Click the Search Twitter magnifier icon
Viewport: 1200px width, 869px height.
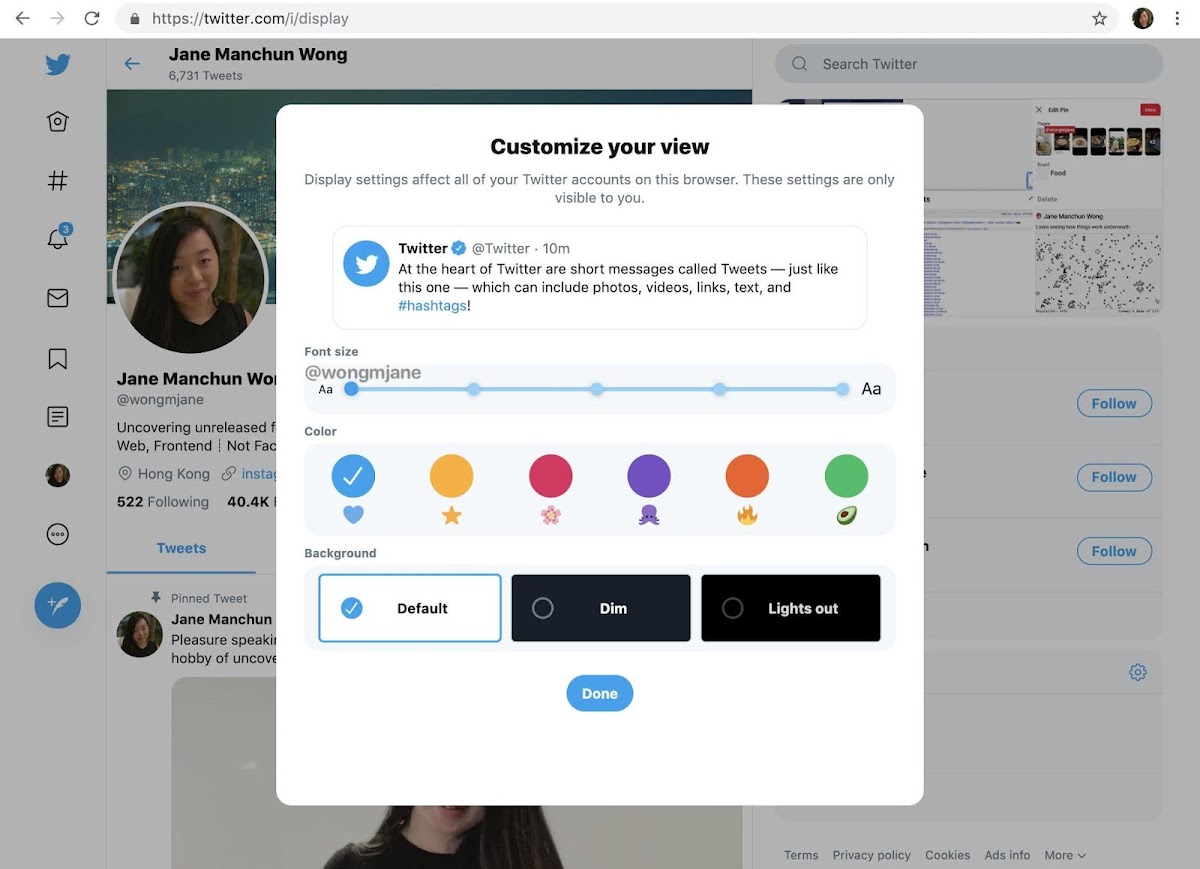click(799, 64)
